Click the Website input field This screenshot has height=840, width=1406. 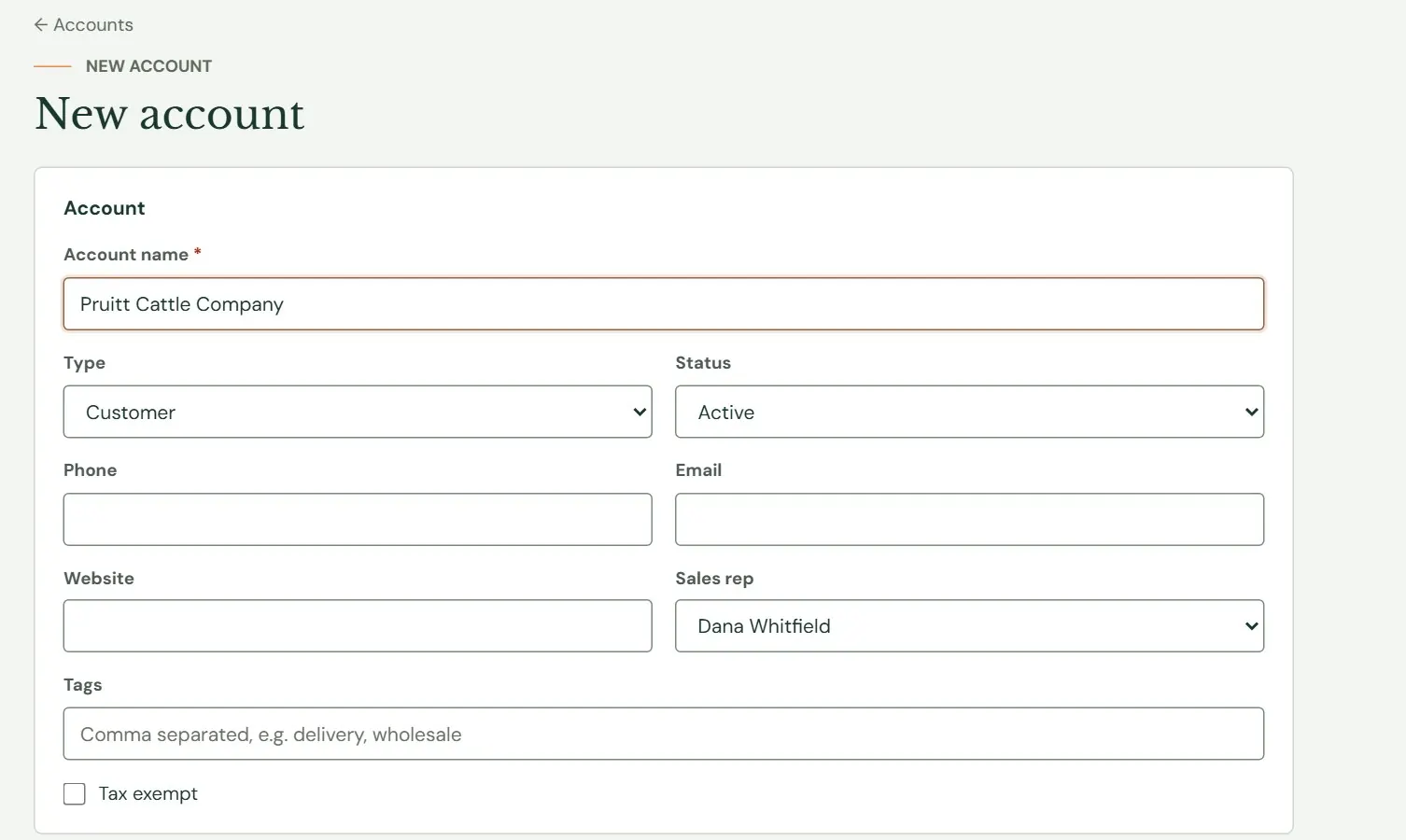358,626
